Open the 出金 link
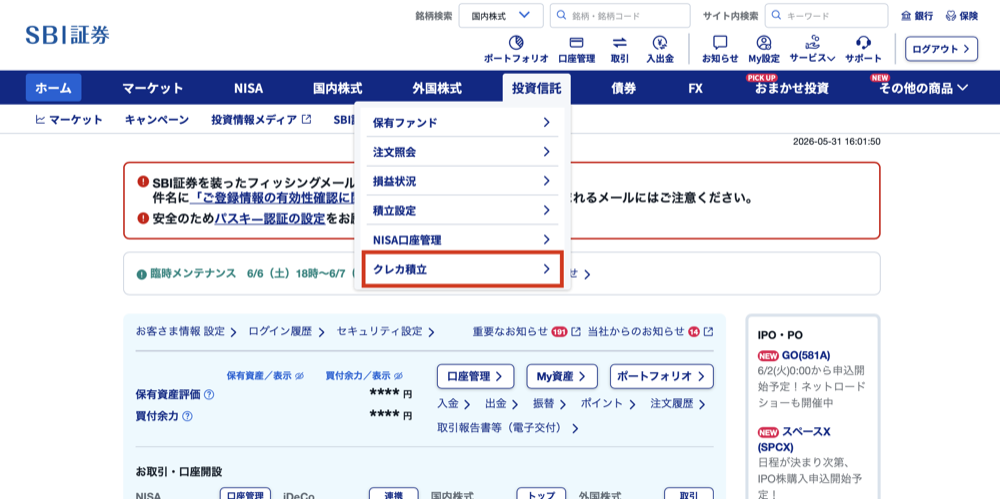This screenshot has width=1000, height=499. tap(501, 404)
